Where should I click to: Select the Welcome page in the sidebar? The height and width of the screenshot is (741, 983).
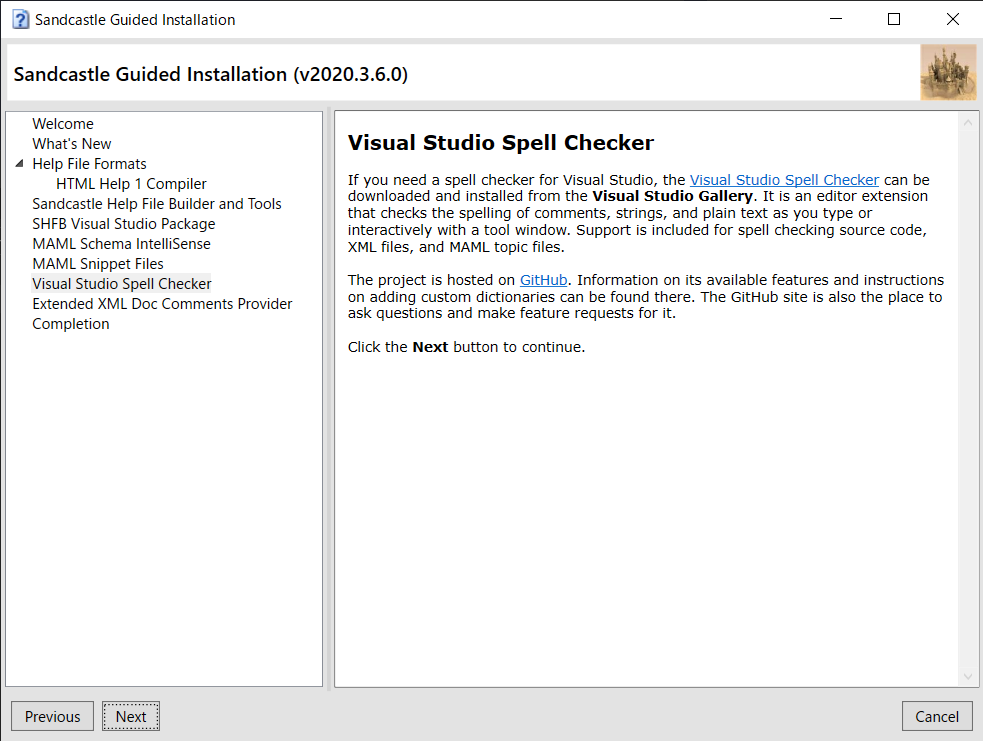(x=63, y=123)
